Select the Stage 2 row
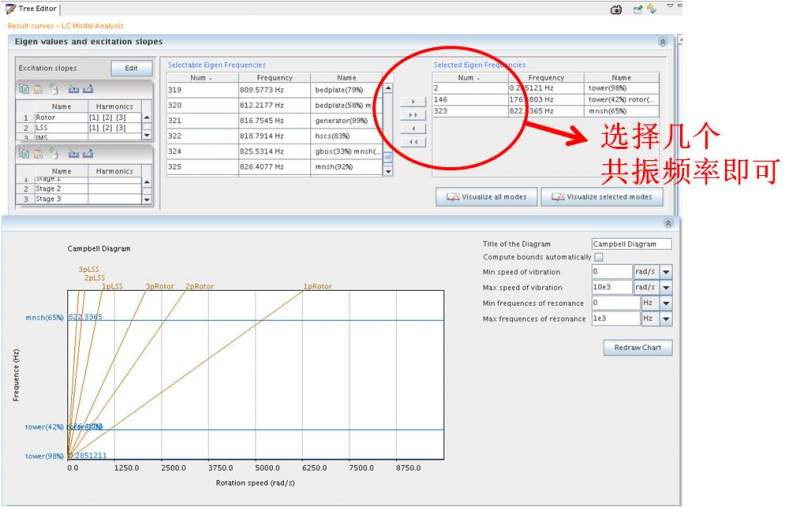This screenshot has width=800, height=507. 79,189
